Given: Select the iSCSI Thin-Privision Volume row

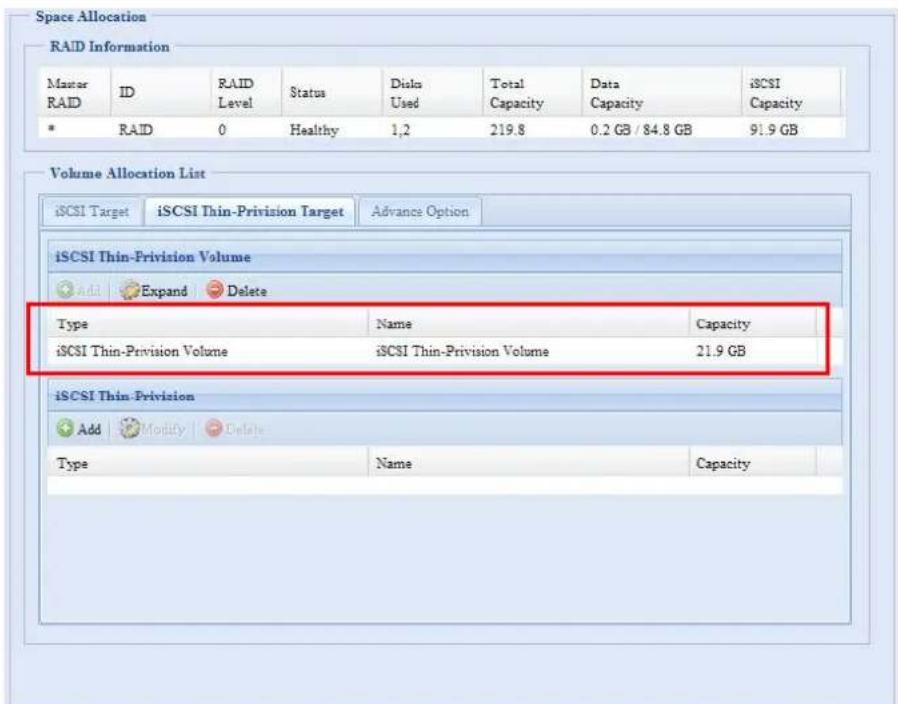Looking at the screenshot, I should click(300, 354).
